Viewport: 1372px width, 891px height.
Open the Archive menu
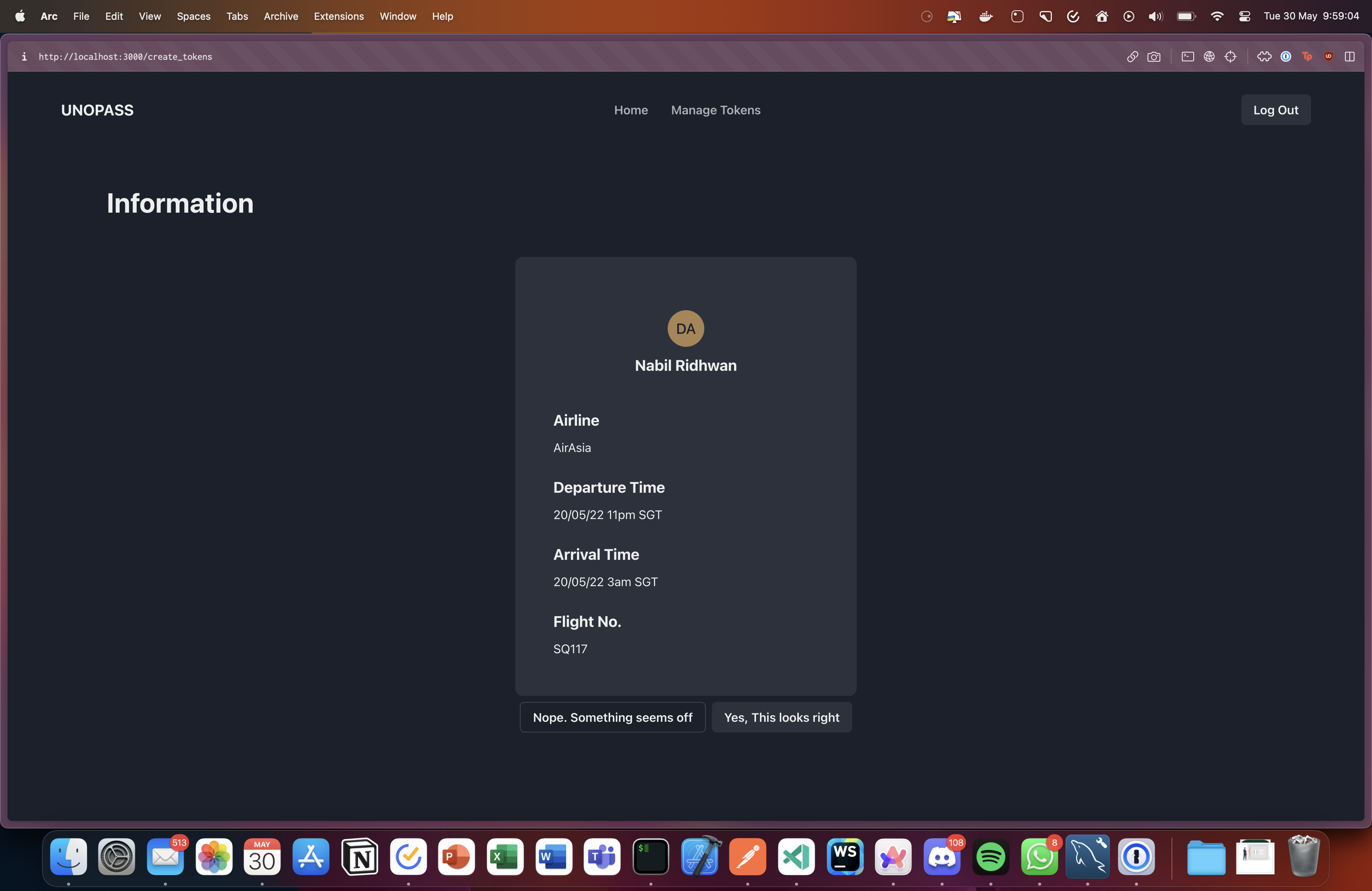click(281, 16)
